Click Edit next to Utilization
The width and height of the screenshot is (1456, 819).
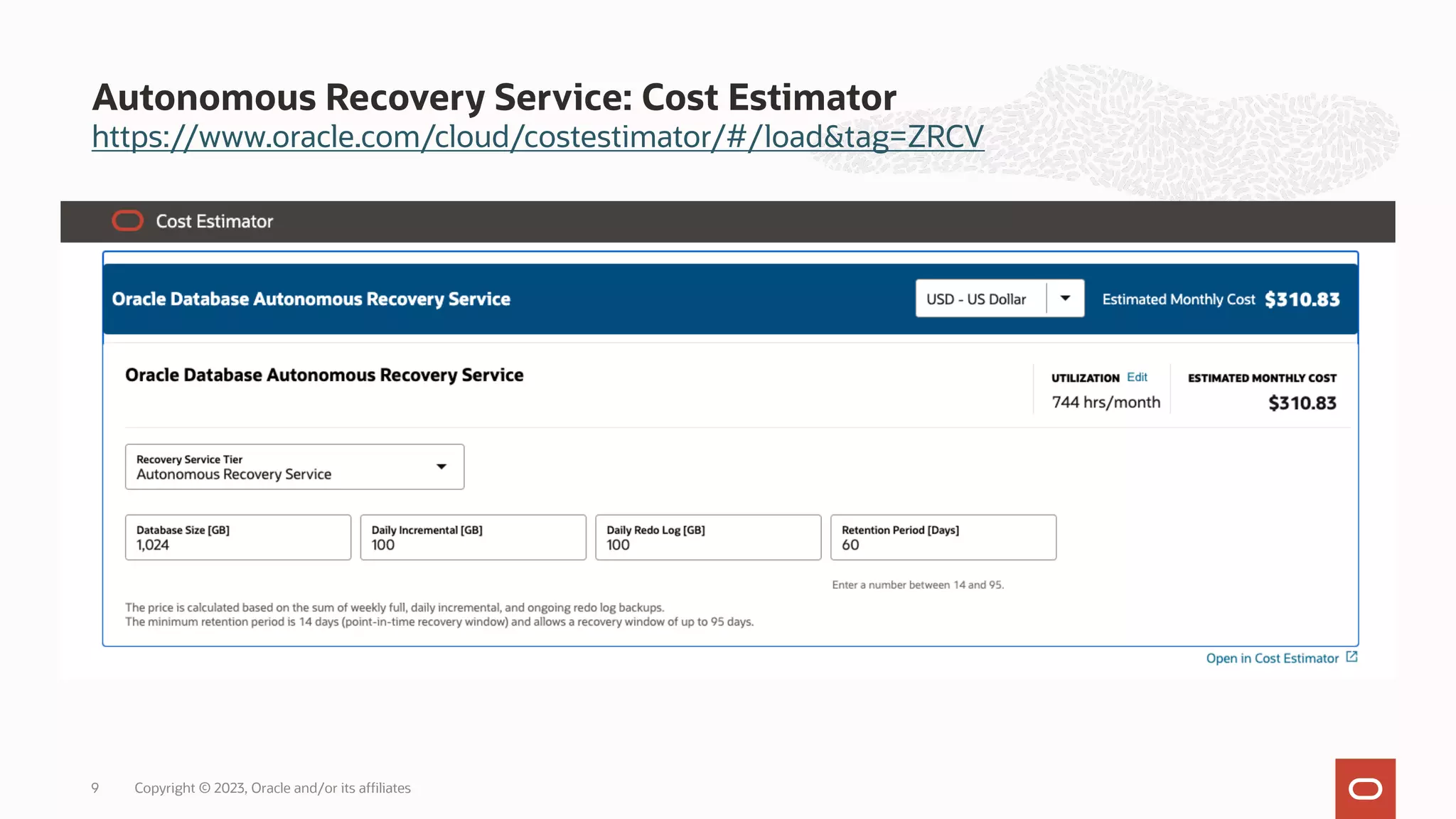[1137, 377]
